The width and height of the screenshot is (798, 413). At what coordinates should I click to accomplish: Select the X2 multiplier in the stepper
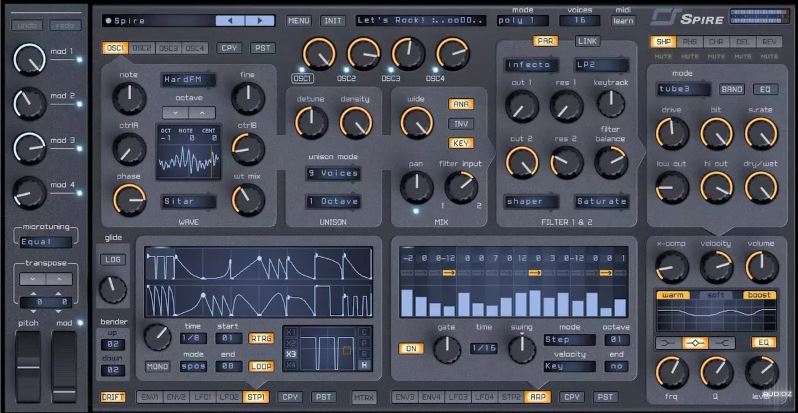[x=291, y=343]
